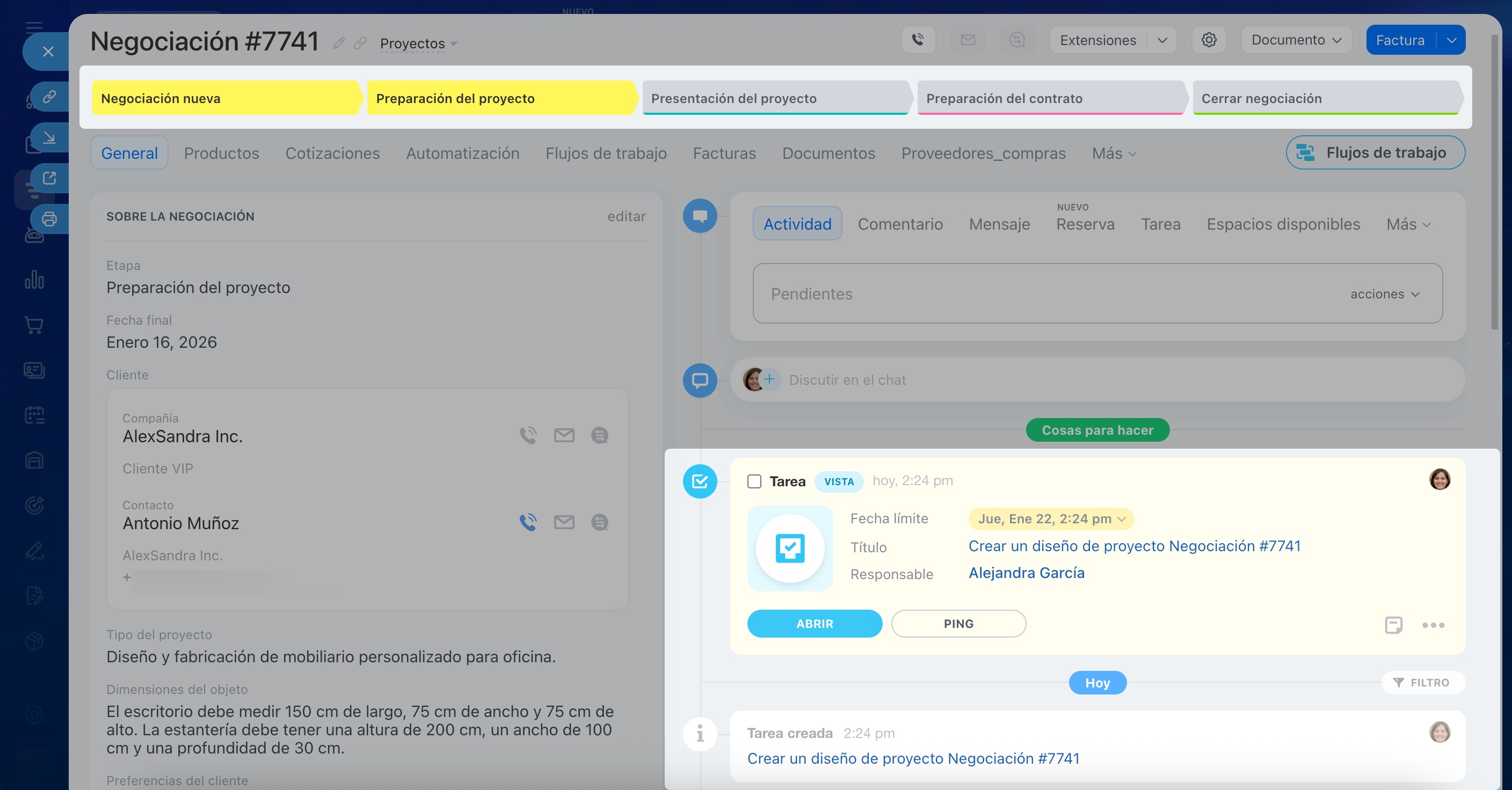This screenshot has height=790, width=1512.
Task: Open the settings gear icon
Action: (1209, 40)
